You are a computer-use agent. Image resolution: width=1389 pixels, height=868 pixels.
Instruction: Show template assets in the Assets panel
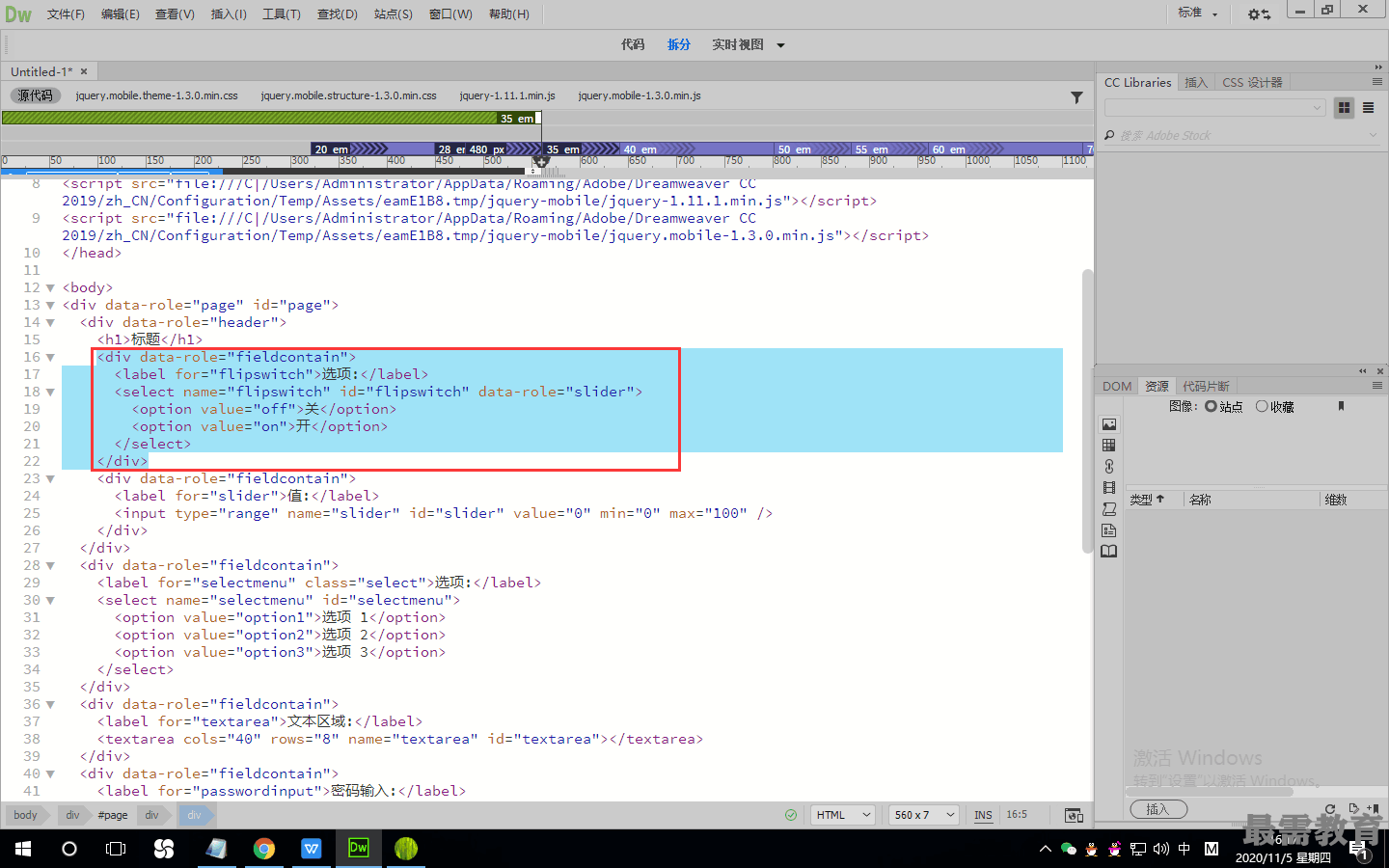click(x=1109, y=530)
